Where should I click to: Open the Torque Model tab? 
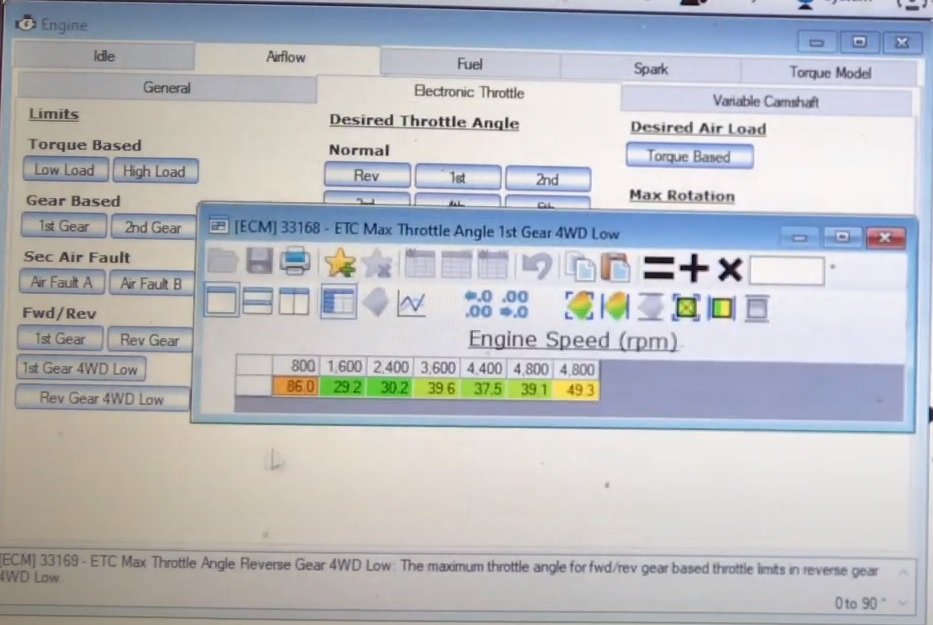829,73
